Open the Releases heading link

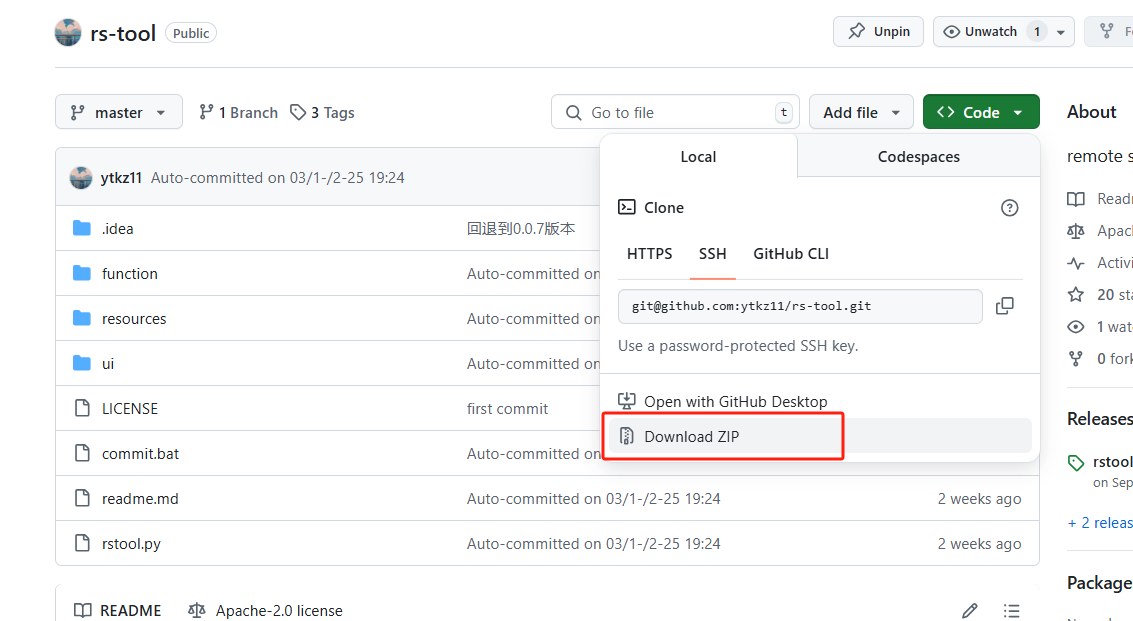click(1100, 419)
